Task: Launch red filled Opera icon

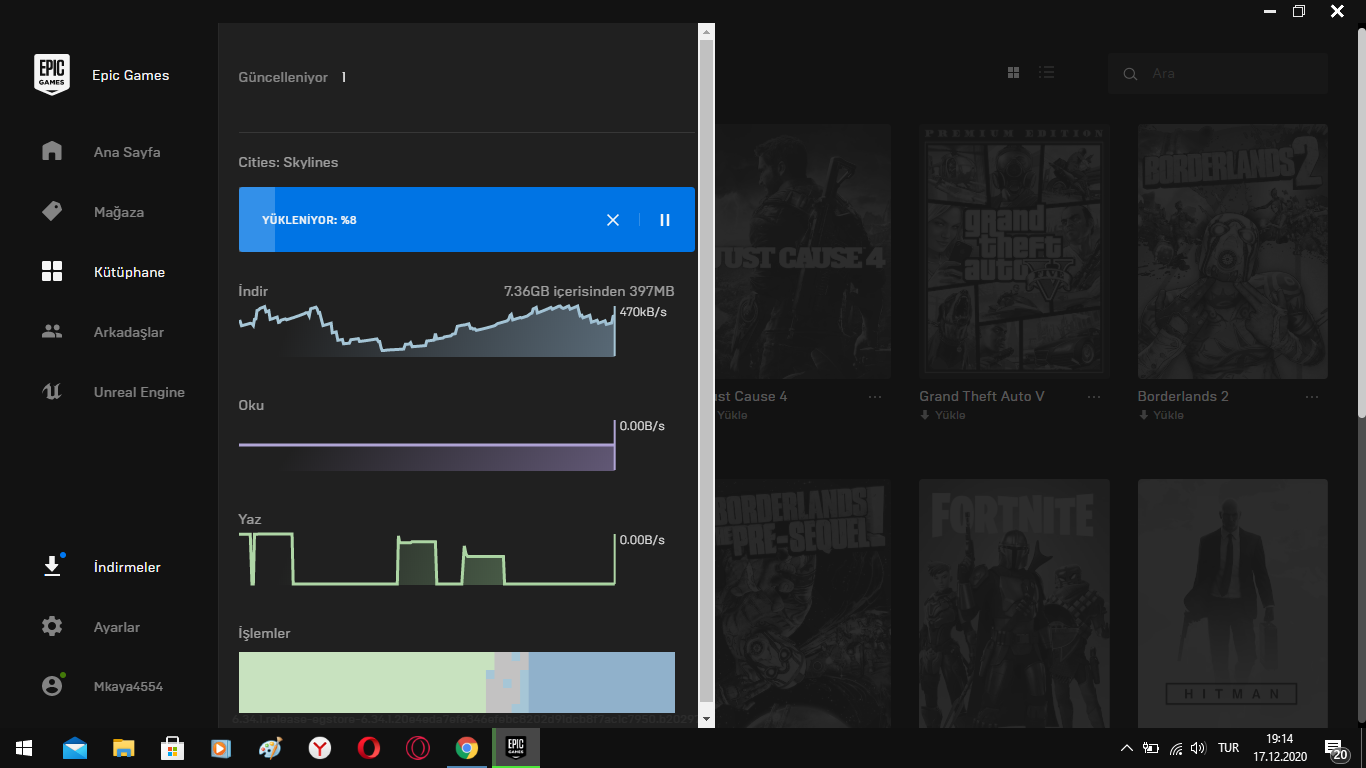Action: 369,748
